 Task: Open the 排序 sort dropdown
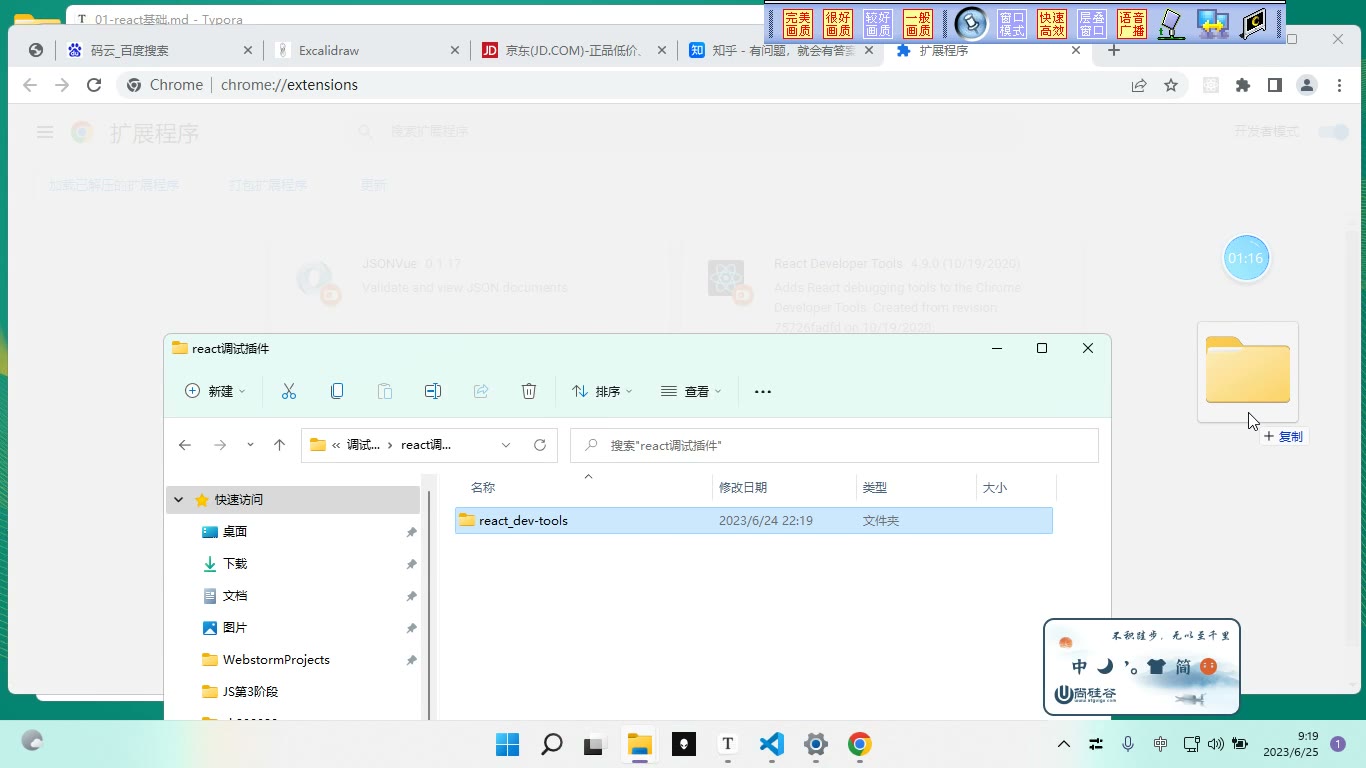tap(602, 391)
